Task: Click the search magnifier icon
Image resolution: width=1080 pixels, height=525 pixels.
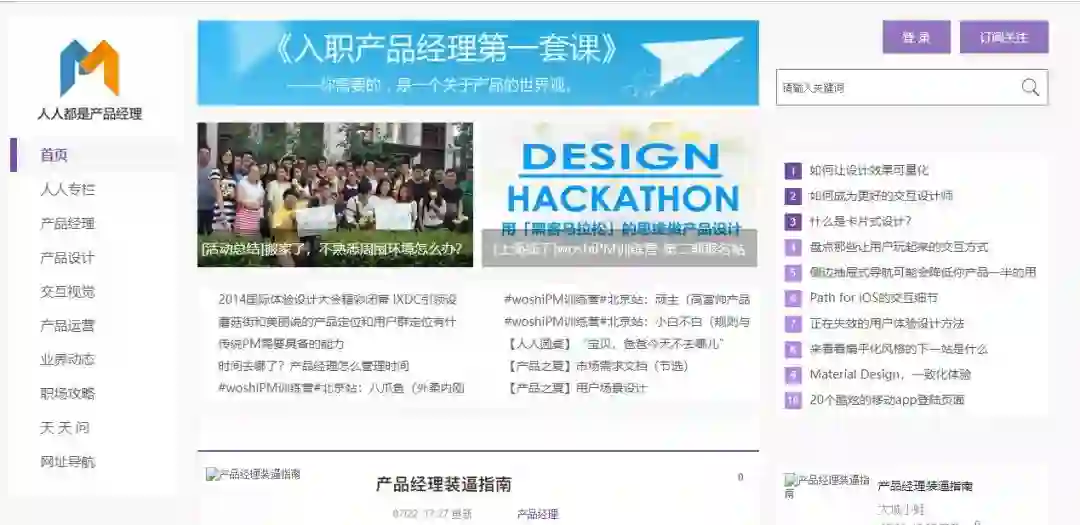Action: click(1030, 88)
